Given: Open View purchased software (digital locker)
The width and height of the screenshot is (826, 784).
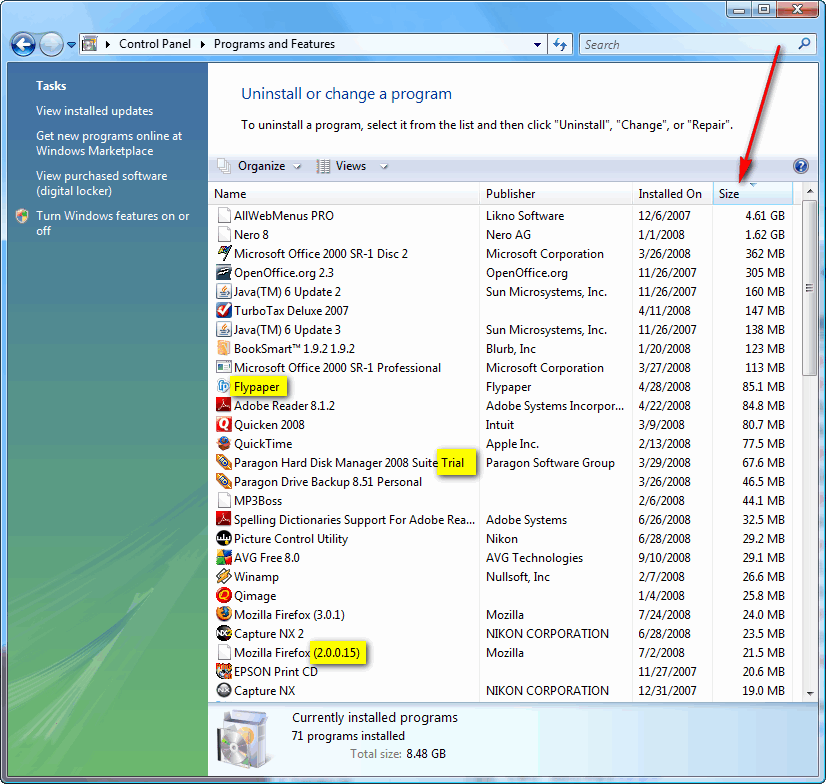Looking at the screenshot, I should coord(102,183).
